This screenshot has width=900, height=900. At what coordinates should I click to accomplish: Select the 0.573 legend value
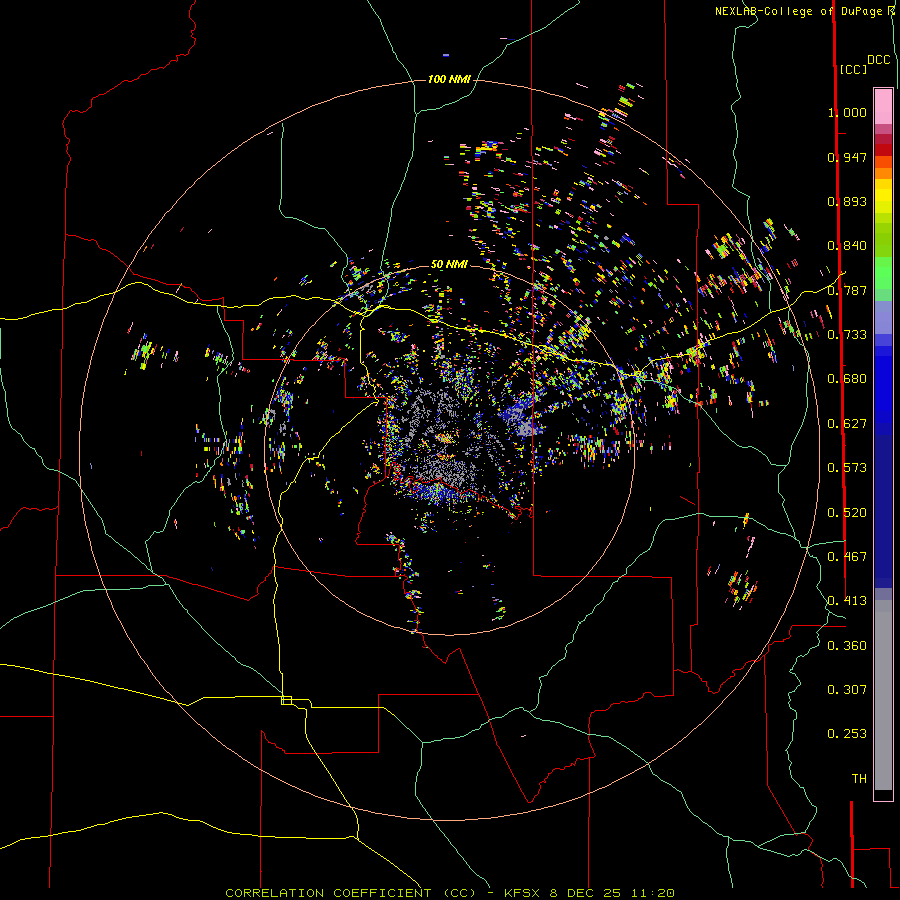[847, 468]
